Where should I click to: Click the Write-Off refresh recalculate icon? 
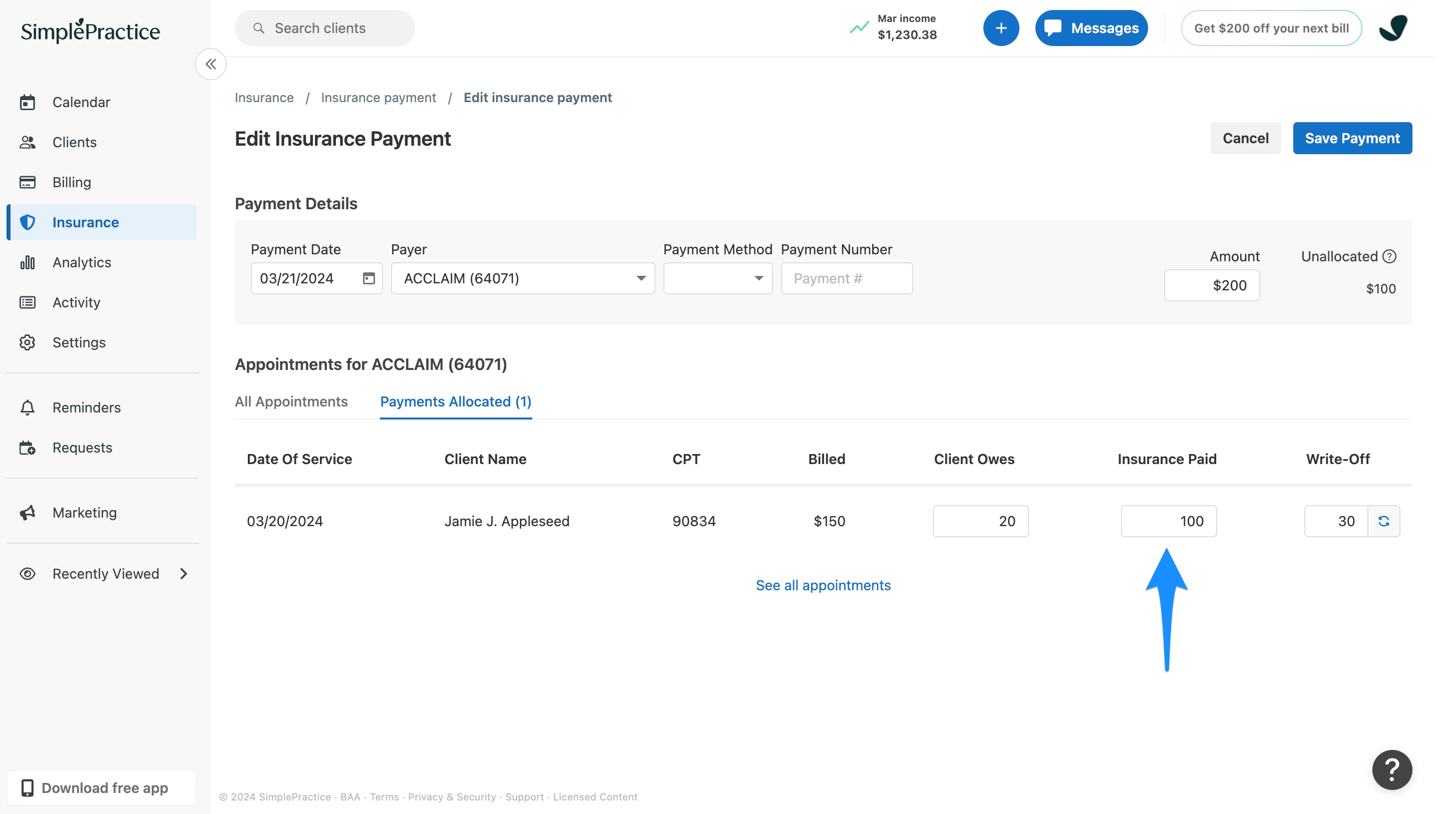pyautogui.click(x=1384, y=521)
